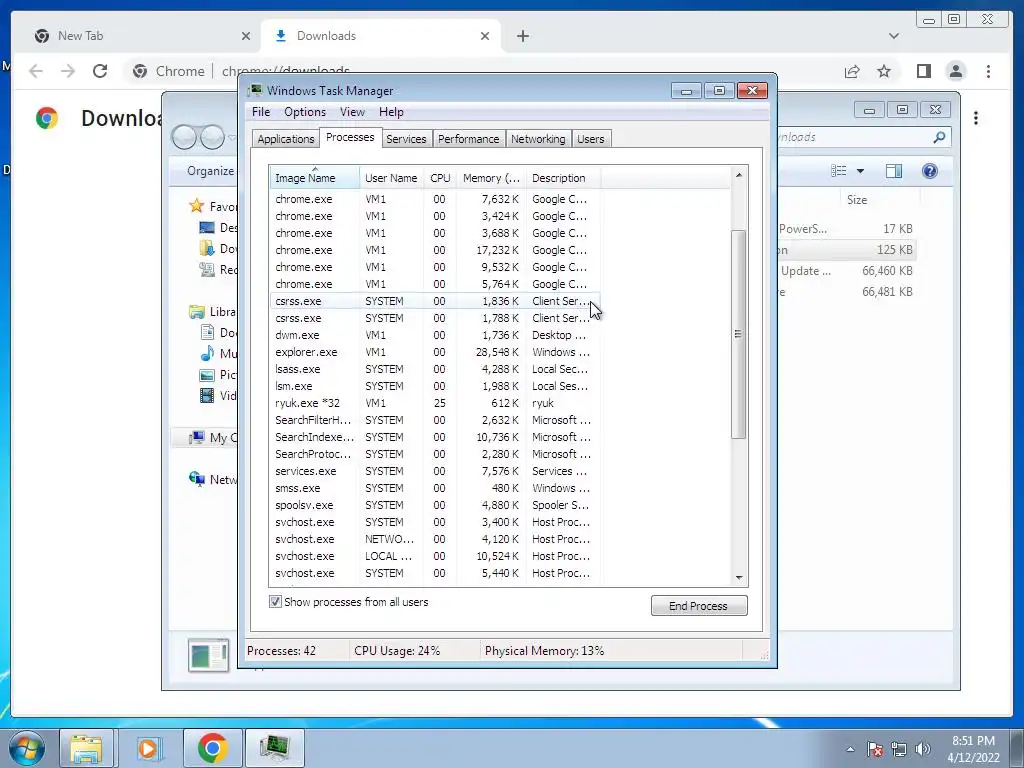The height and width of the screenshot is (768, 1024).
Task: Toggle Show processes from all users
Action: pyautogui.click(x=276, y=601)
